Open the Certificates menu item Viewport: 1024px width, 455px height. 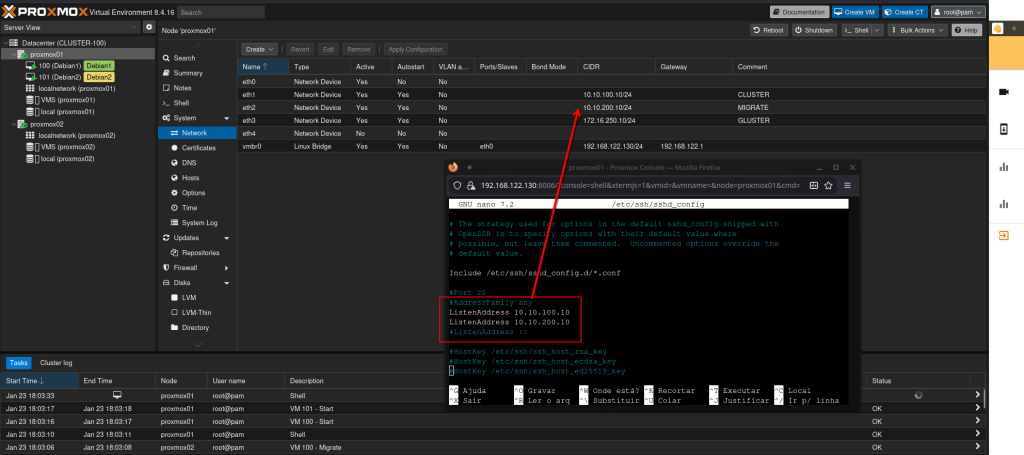pos(198,147)
